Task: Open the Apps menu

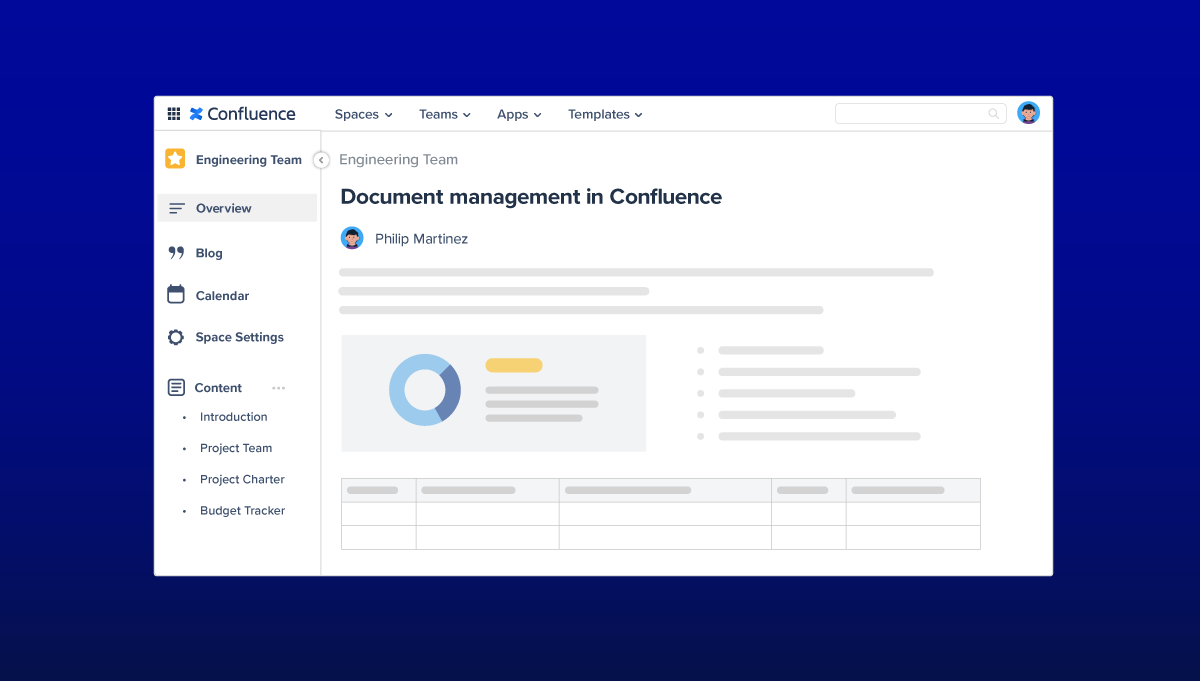Action: [518, 114]
